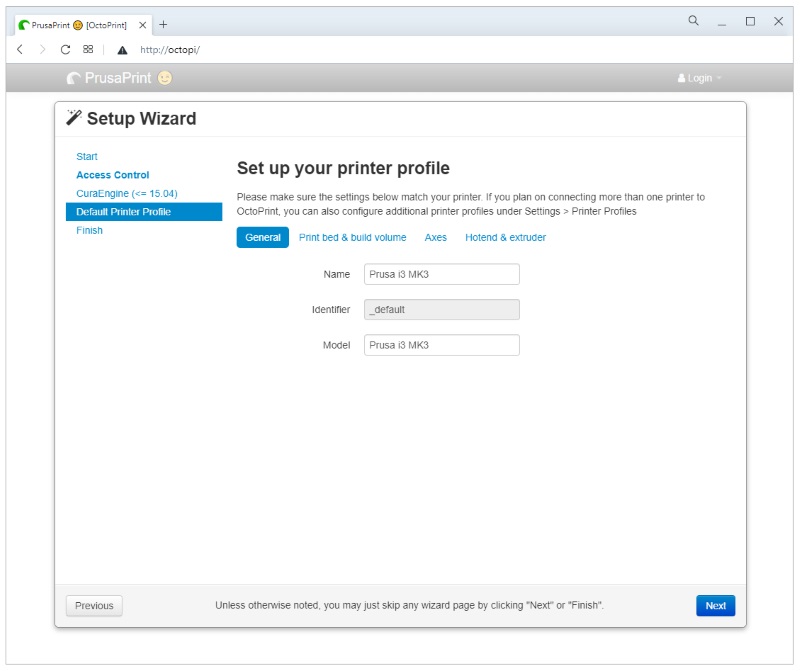
Task: Reload the page with refresh icon
Action: point(66,49)
